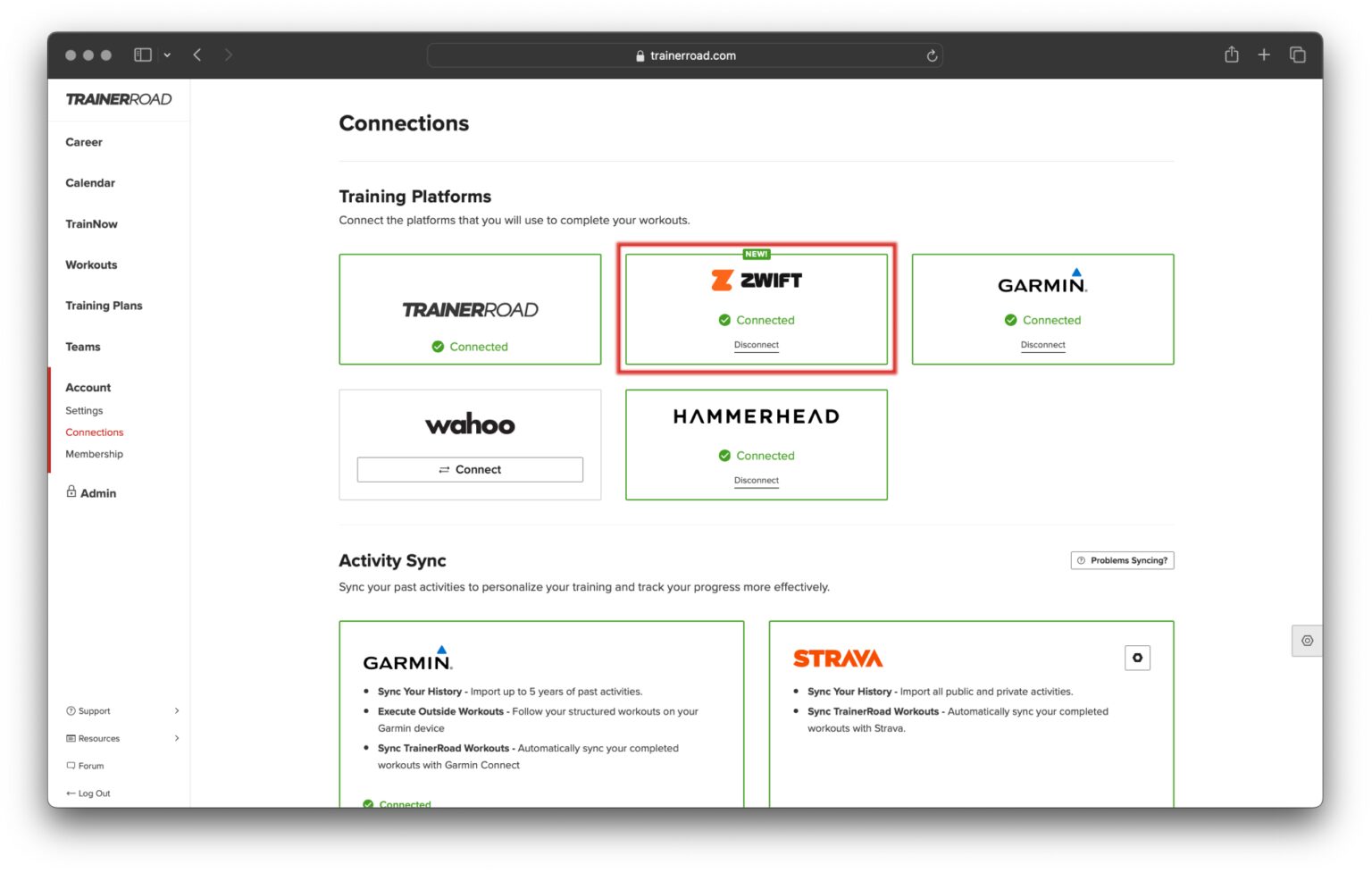Click the Log Out arrow icon
This screenshot has width=1372, height=873.
[71, 793]
